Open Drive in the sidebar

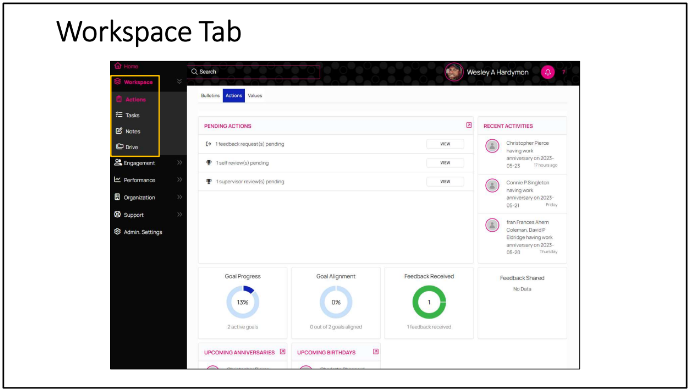(132, 147)
